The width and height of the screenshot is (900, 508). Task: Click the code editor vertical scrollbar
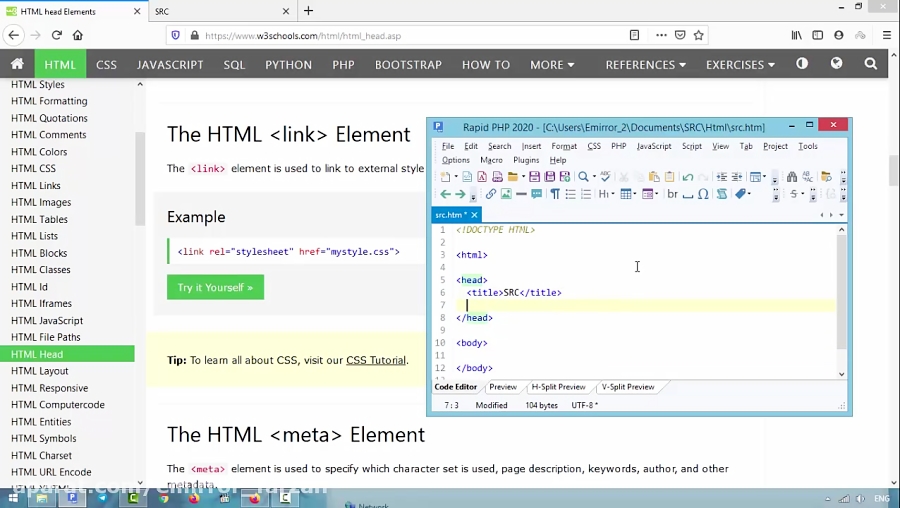click(841, 292)
